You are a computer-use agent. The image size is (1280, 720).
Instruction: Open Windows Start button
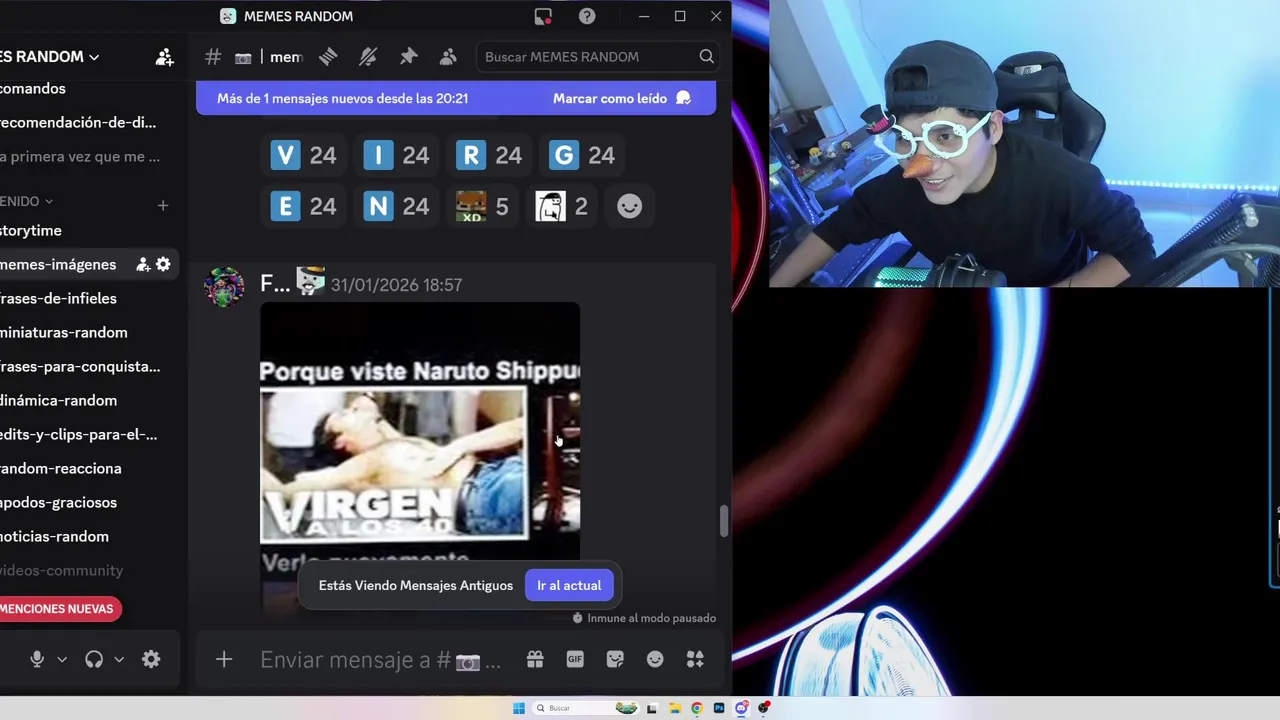(x=518, y=708)
